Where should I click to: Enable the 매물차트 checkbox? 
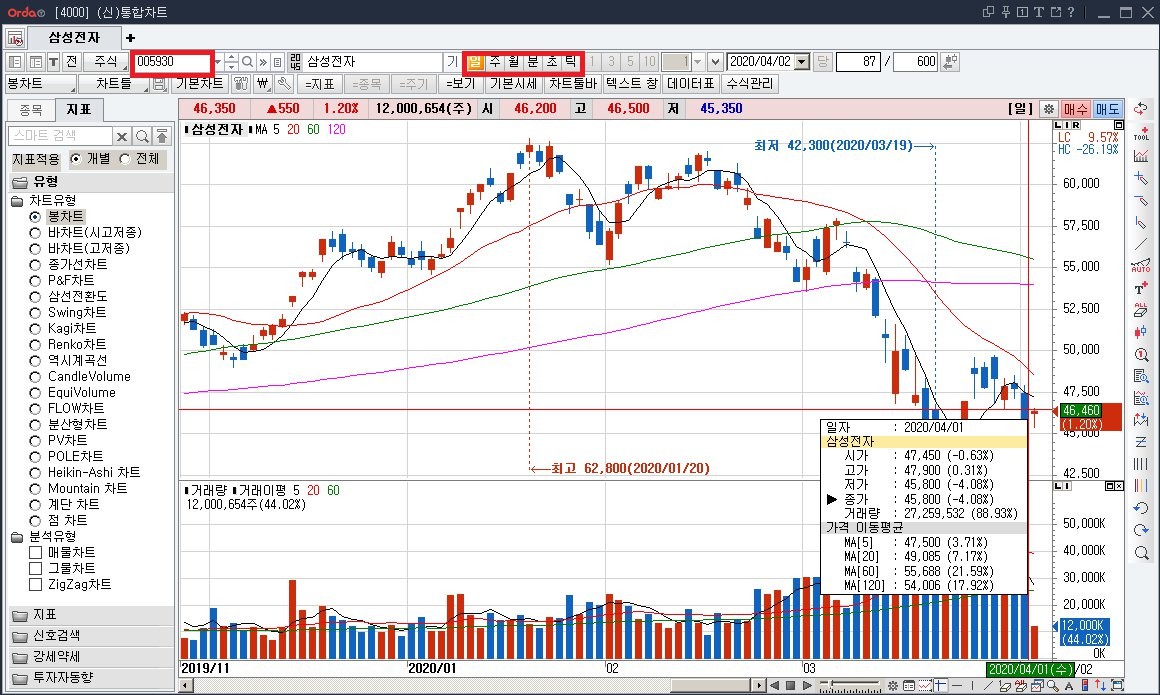point(35,553)
